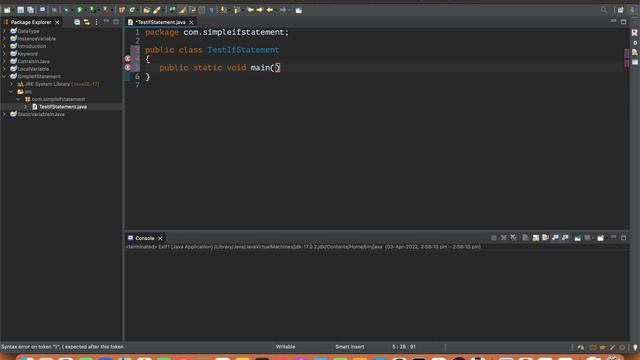Toggle Scroll Lock in the Console toolbar
This screenshot has width=640, height=360.
pos(536,238)
